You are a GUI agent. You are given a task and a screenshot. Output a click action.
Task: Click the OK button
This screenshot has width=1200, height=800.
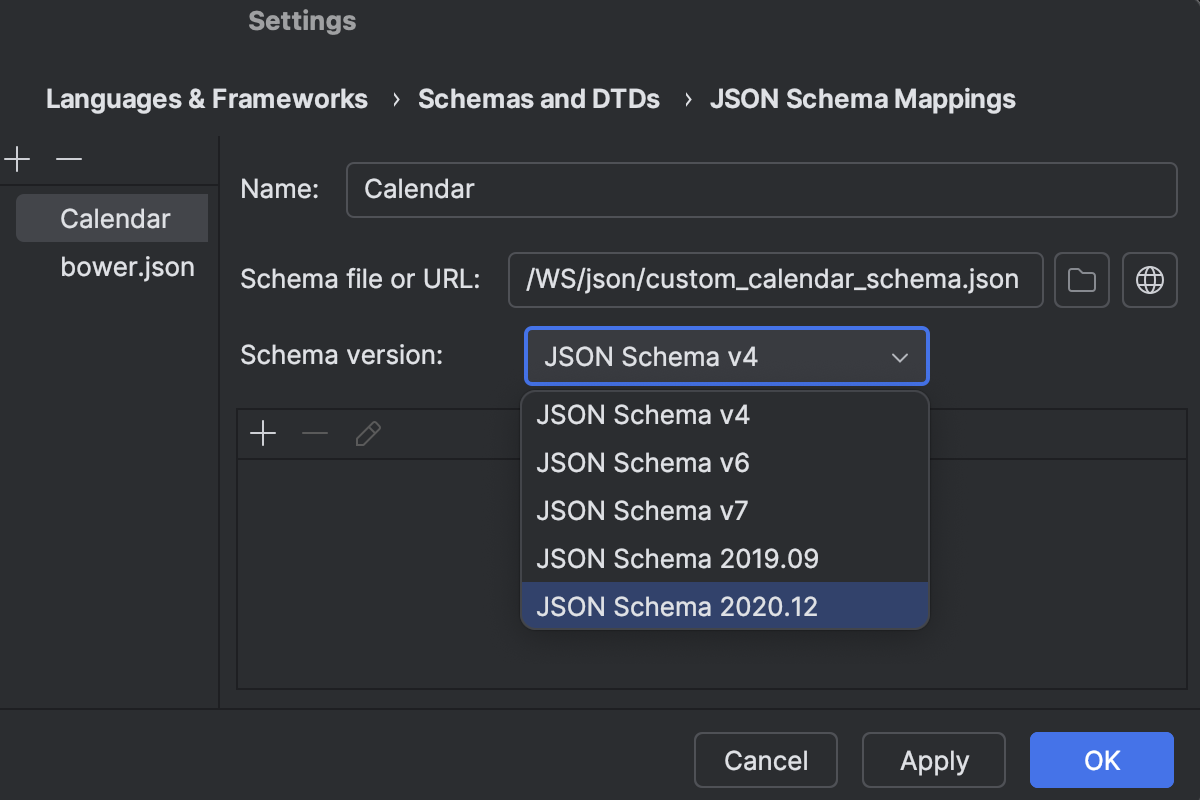pos(1101,760)
